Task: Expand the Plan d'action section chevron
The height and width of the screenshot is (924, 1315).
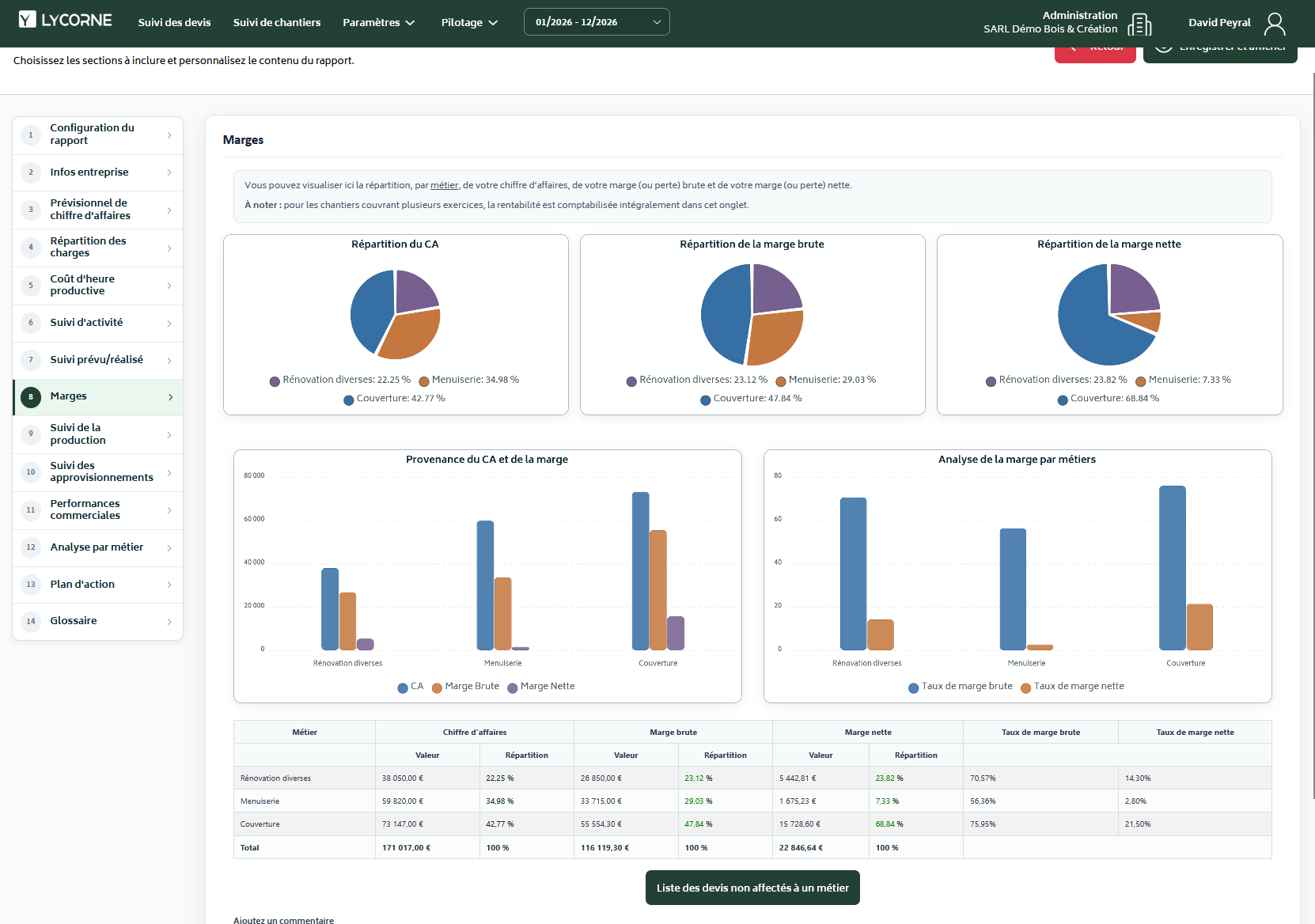Action: pos(169,585)
